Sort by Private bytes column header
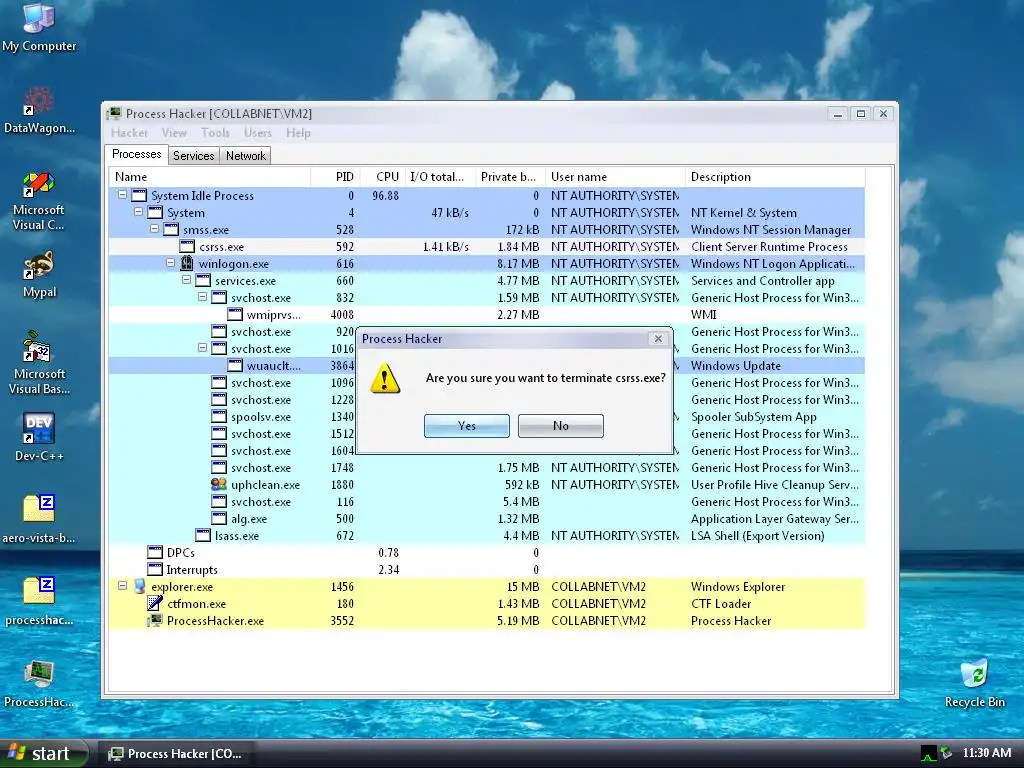This screenshot has height=768, width=1024. point(509,177)
